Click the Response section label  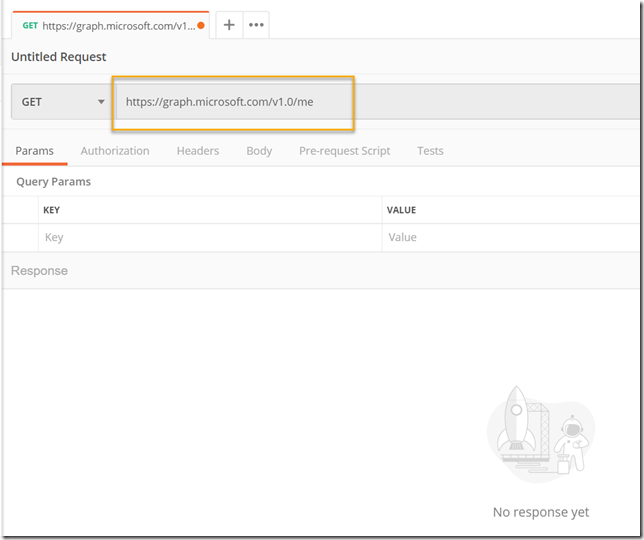click(x=39, y=271)
